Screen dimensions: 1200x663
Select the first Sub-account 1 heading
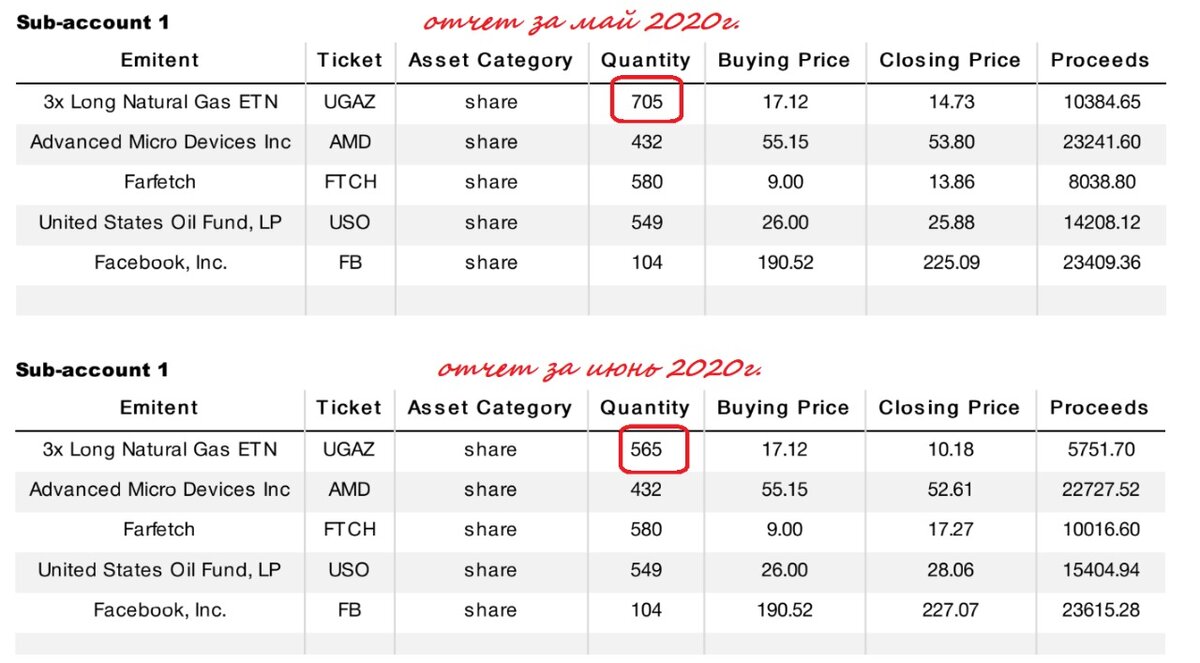(x=92, y=22)
